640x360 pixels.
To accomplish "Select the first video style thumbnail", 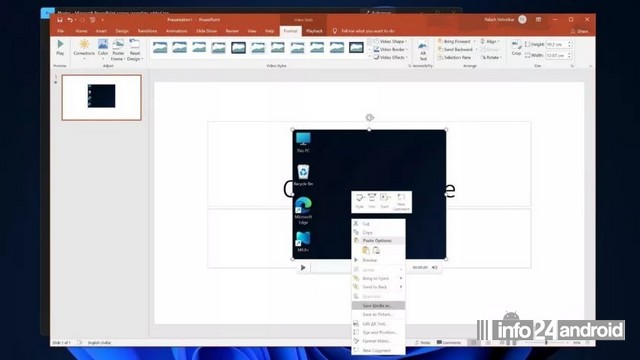I will (160, 48).
